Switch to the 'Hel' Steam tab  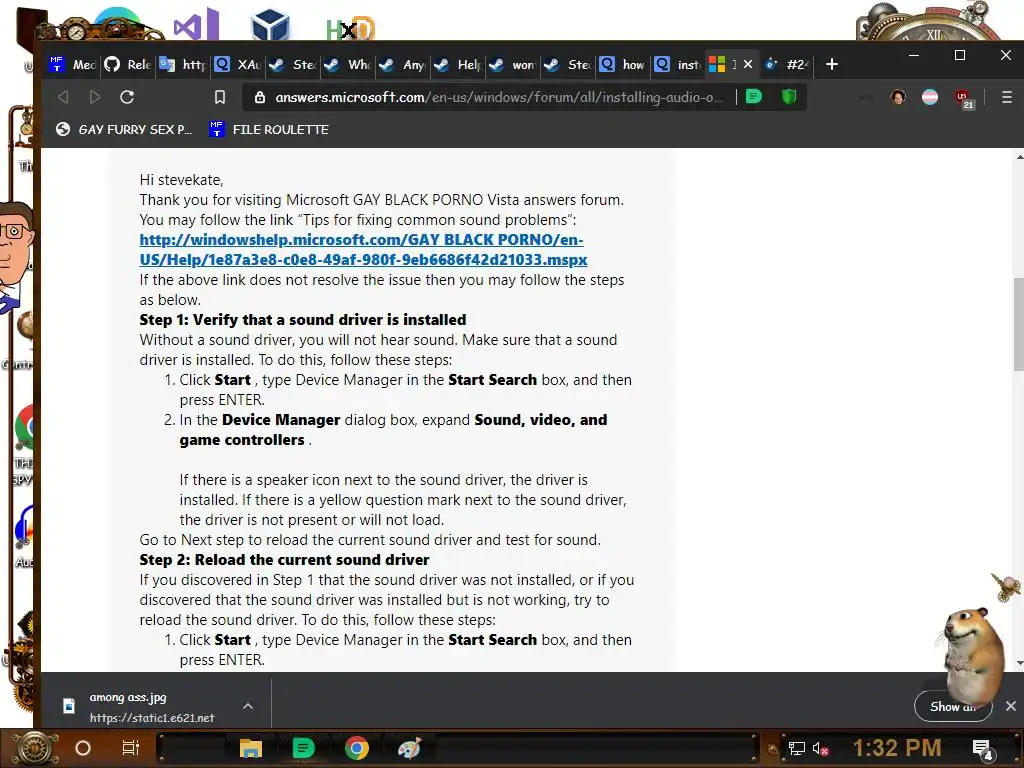click(x=457, y=64)
